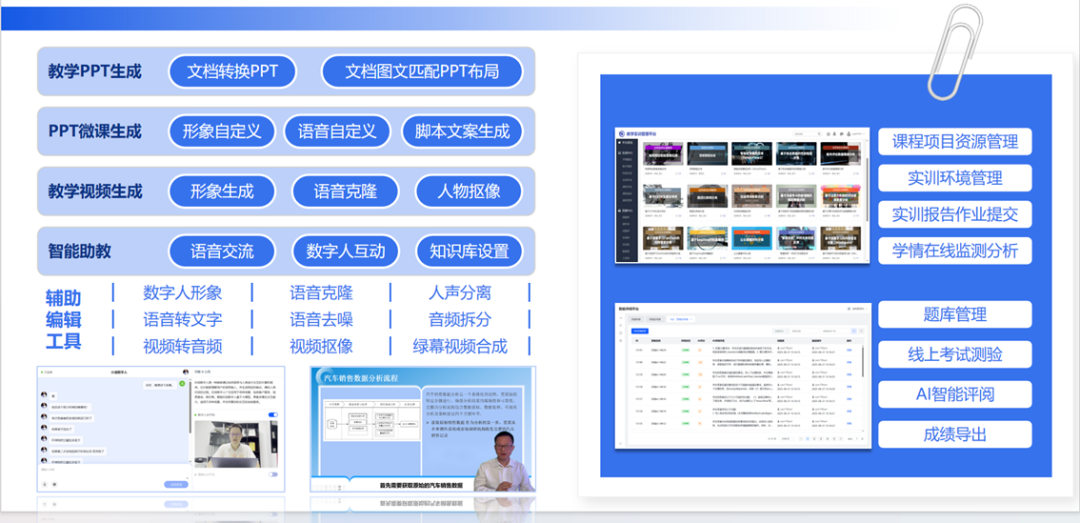Click the round logo in 教学实训管理平台 header
Viewport: 1080px width, 523px height.
point(622,134)
